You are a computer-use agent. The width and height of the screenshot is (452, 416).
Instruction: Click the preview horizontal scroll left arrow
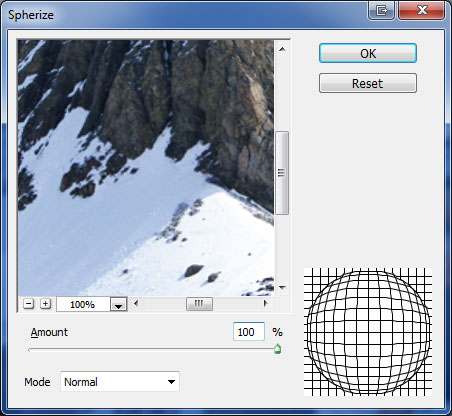[x=136, y=303]
